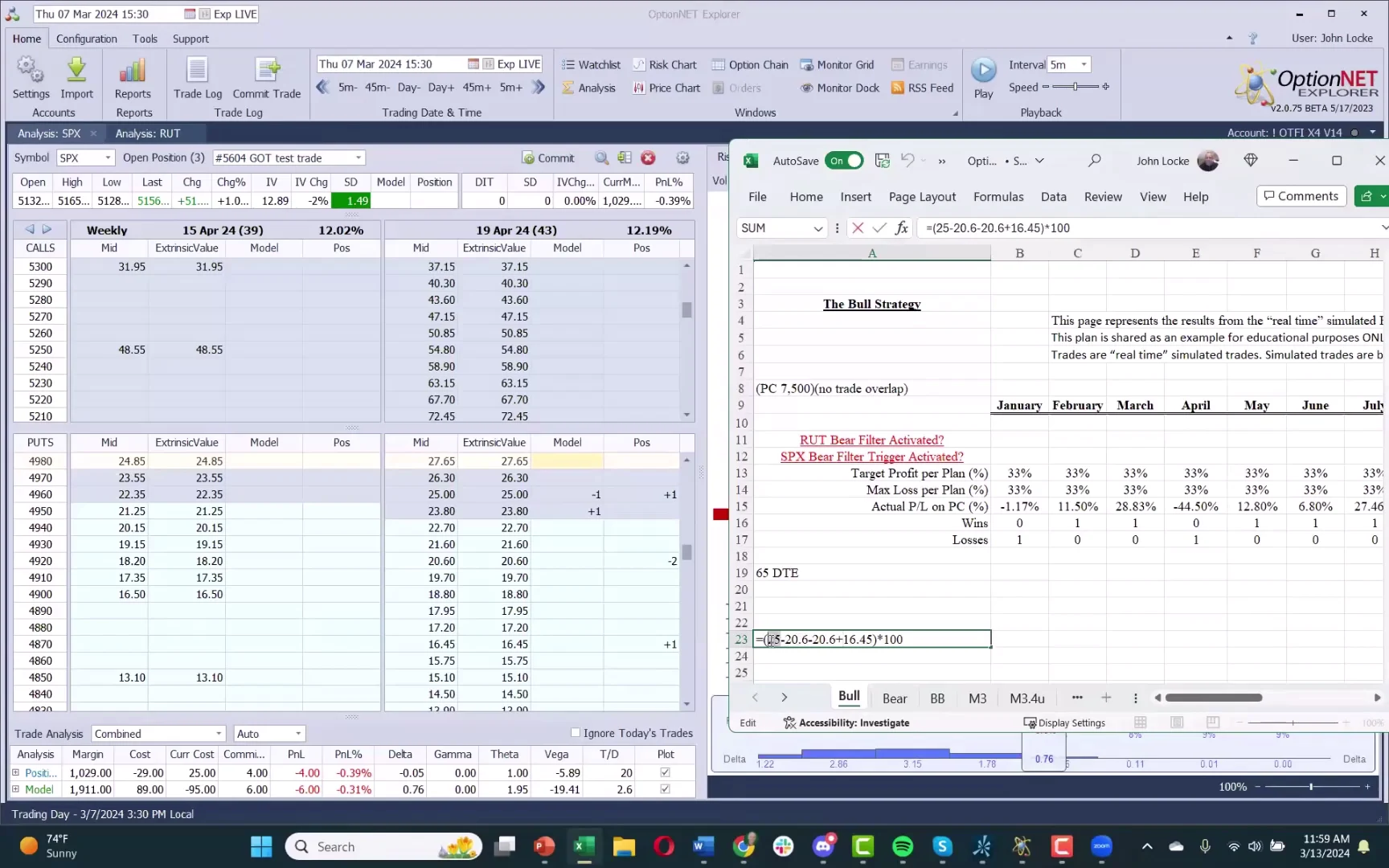Jump back five minutes with 5m-
Viewport: 1389px width, 868px height.
coord(347,87)
